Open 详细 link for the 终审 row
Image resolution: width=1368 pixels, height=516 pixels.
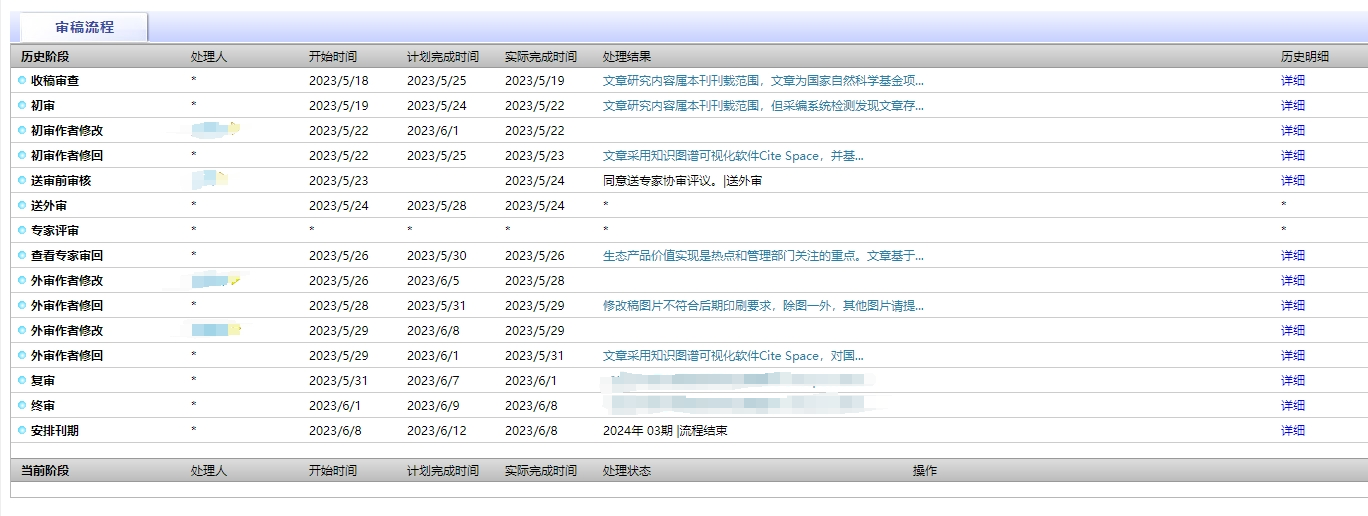pos(1292,406)
